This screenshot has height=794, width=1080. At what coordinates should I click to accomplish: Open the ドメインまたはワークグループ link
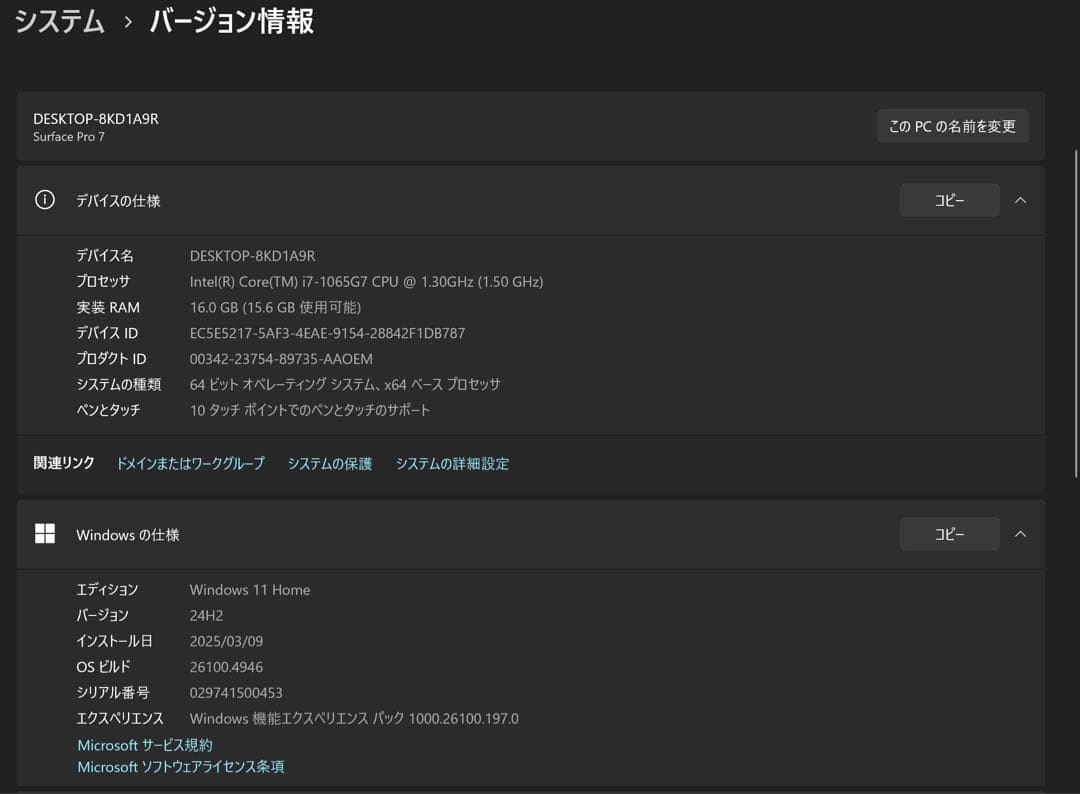point(190,463)
